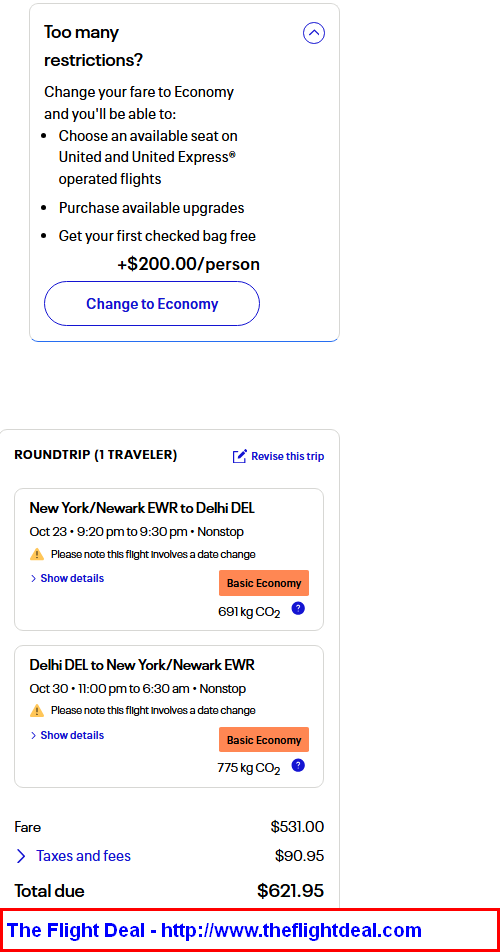Open Revise this trip link

279,456
